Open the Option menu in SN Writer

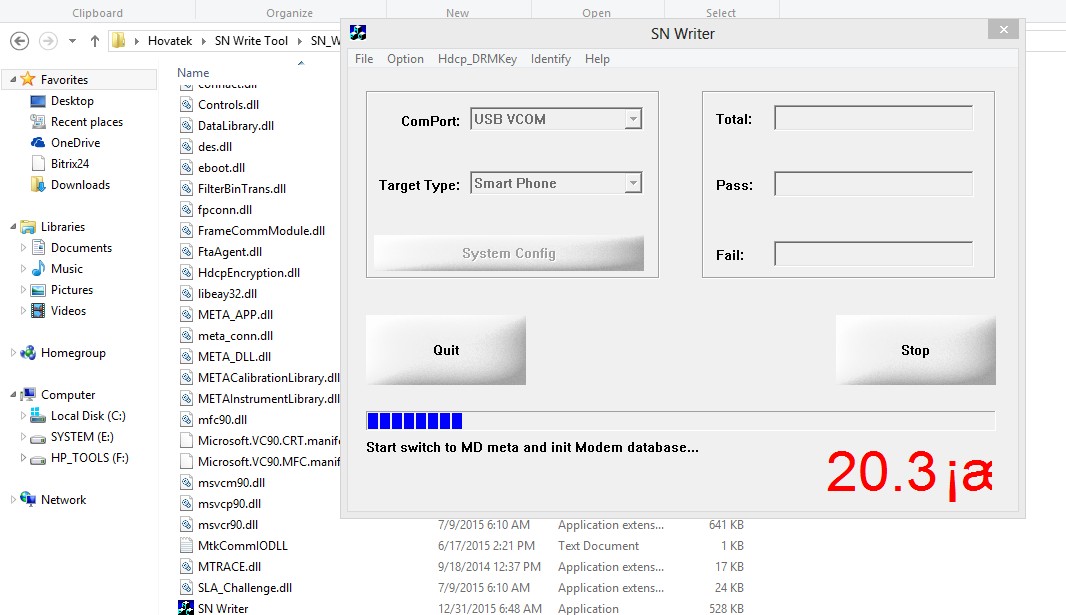pos(405,59)
